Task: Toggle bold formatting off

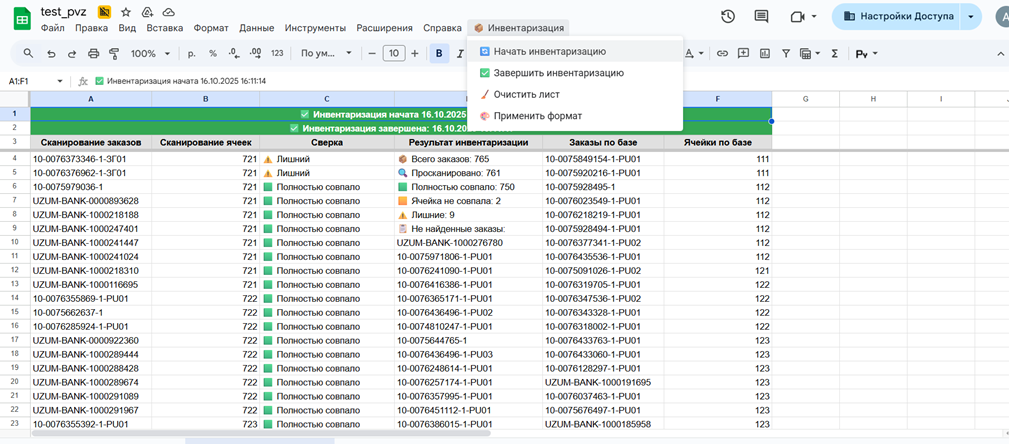Action: click(x=439, y=53)
